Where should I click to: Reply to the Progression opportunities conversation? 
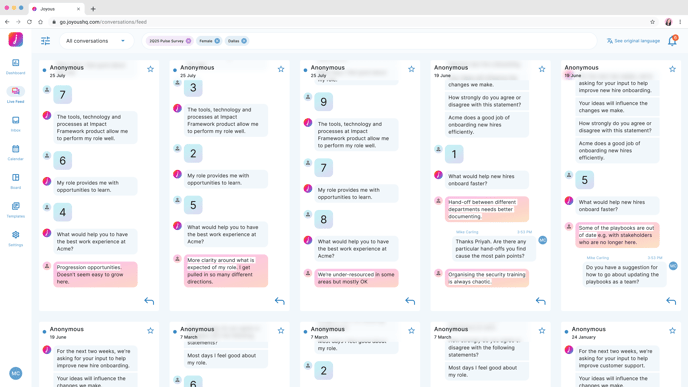(x=149, y=301)
